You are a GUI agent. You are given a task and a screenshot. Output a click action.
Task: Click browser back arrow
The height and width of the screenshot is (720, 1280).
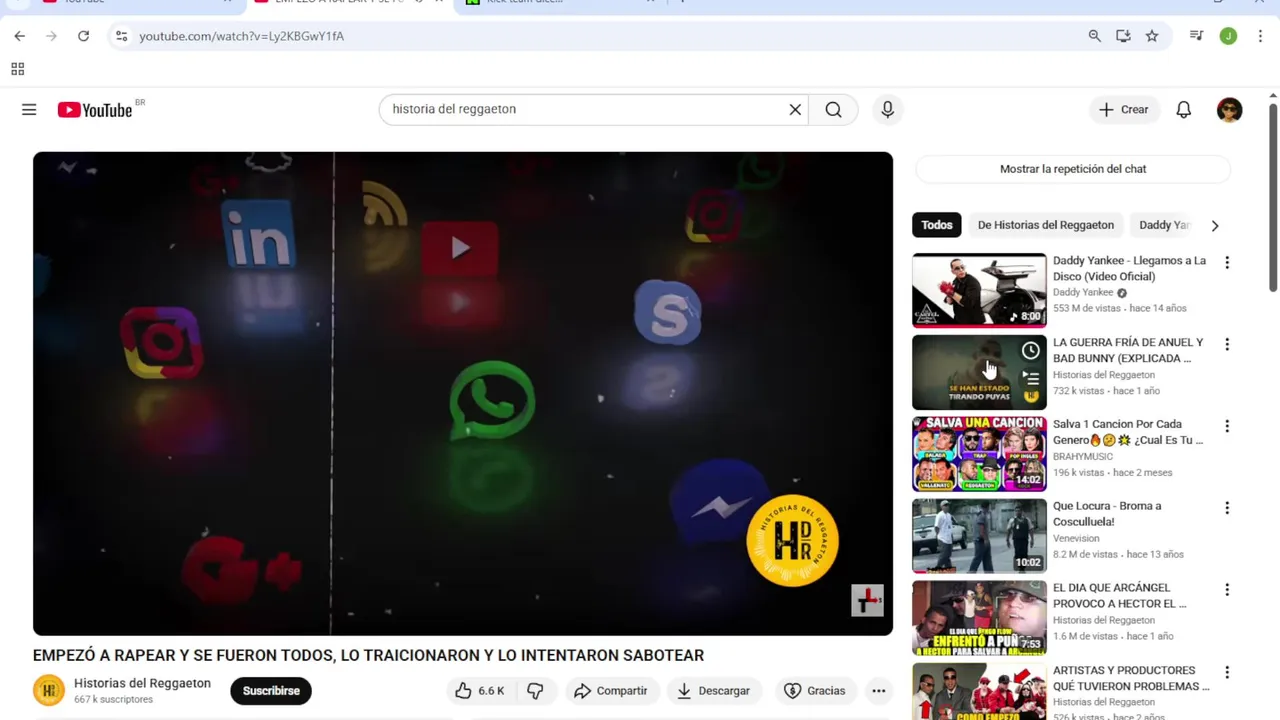(19, 36)
